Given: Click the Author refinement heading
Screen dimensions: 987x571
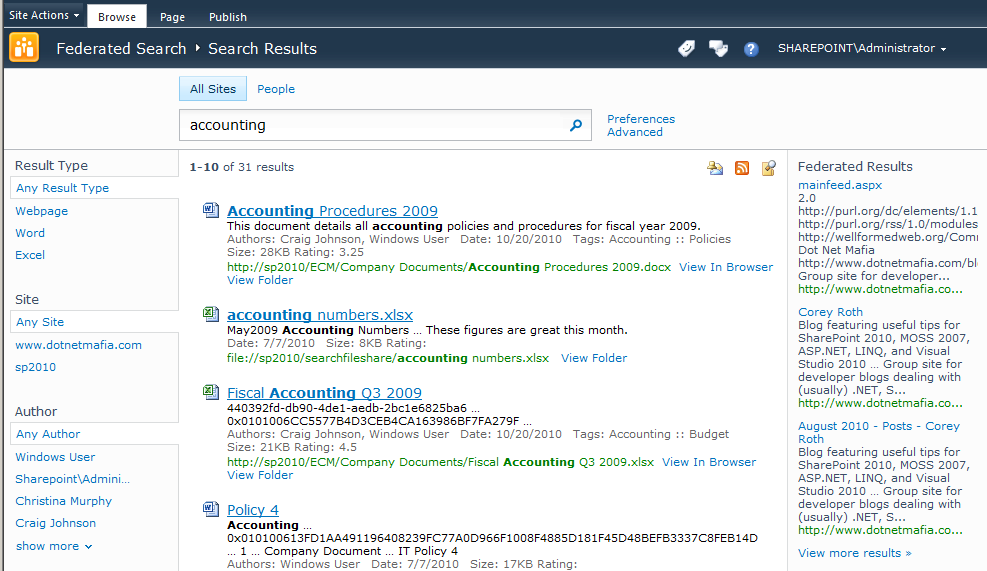Looking at the screenshot, I should pos(36,412).
